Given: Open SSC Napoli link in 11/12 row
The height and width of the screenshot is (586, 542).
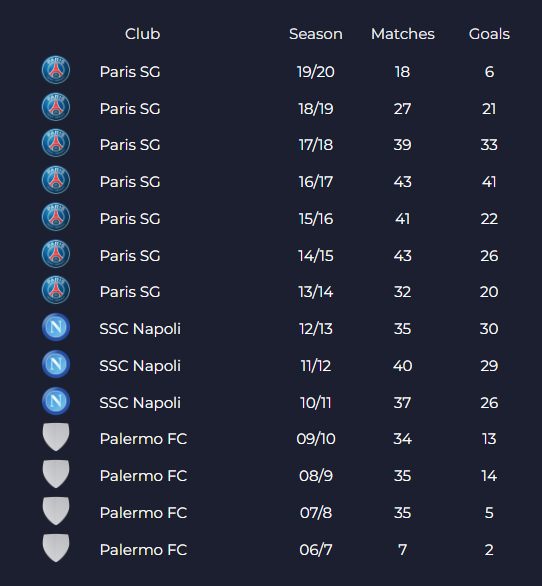Looking at the screenshot, I should click(140, 366).
